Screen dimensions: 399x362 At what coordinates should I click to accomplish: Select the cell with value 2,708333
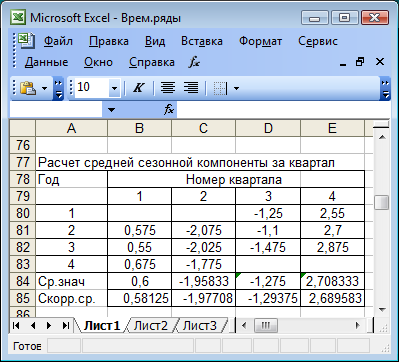tap(332, 281)
